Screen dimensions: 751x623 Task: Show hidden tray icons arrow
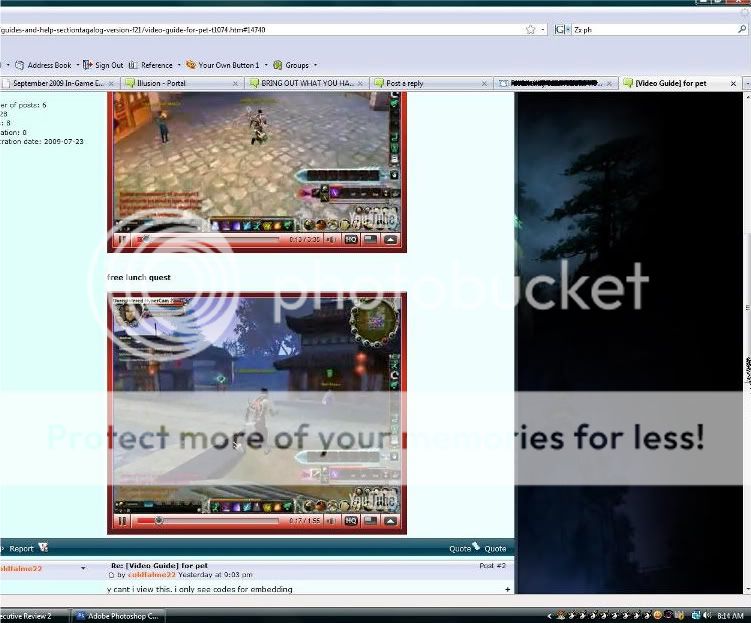click(549, 616)
